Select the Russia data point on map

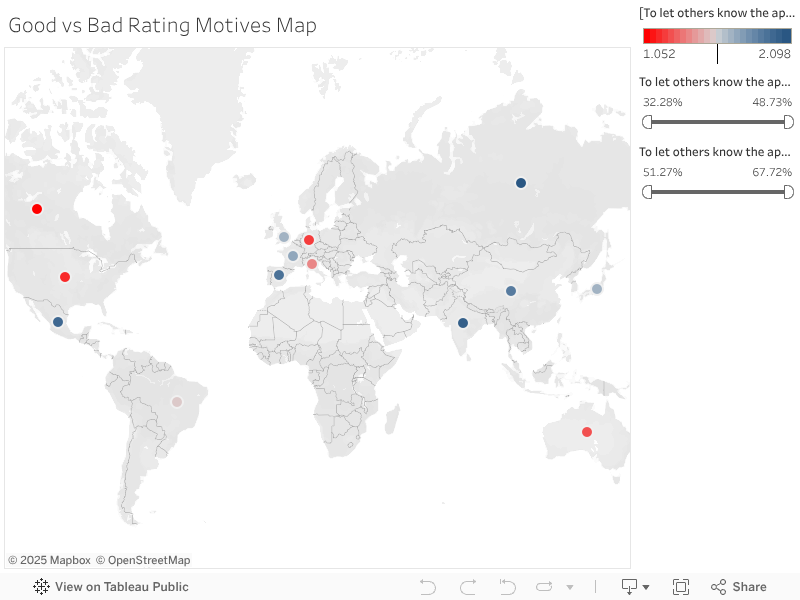(521, 183)
